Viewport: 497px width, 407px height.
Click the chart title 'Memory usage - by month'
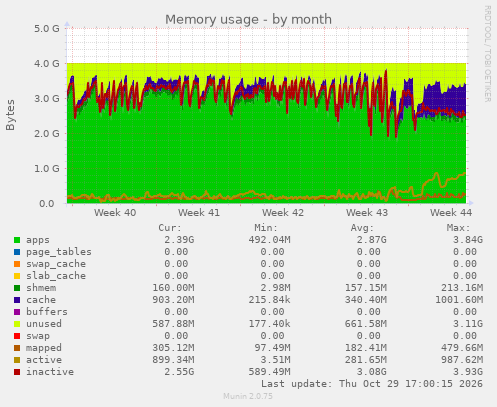pos(248,20)
